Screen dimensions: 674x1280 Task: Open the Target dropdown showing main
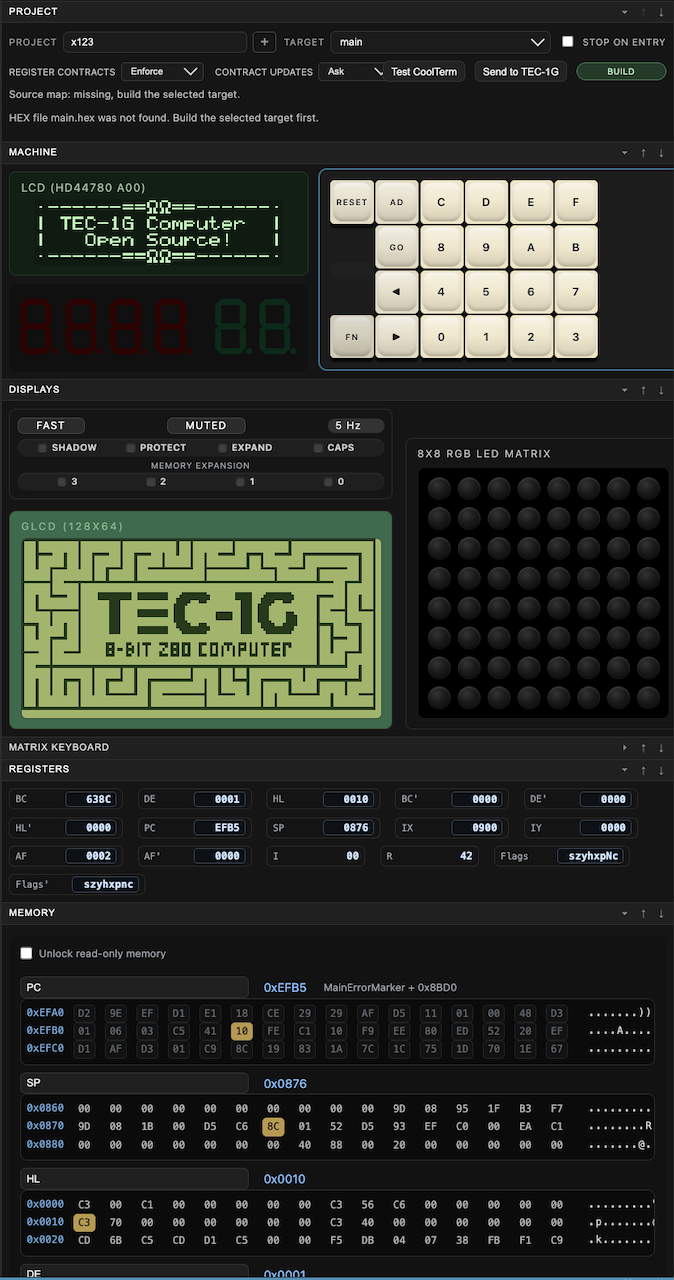coord(440,42)
